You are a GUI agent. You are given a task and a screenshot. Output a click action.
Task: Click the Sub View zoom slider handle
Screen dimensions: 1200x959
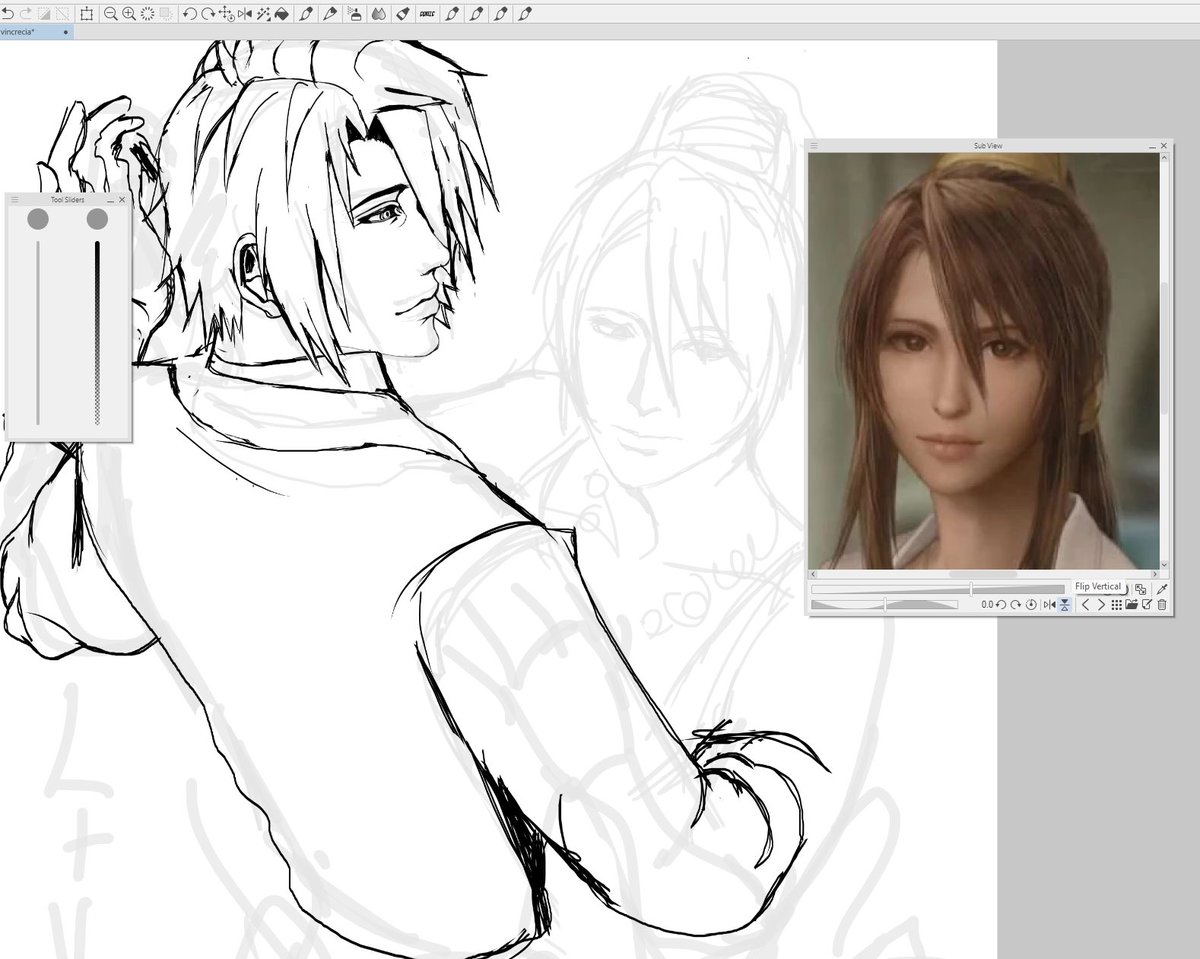pos(971,590)
